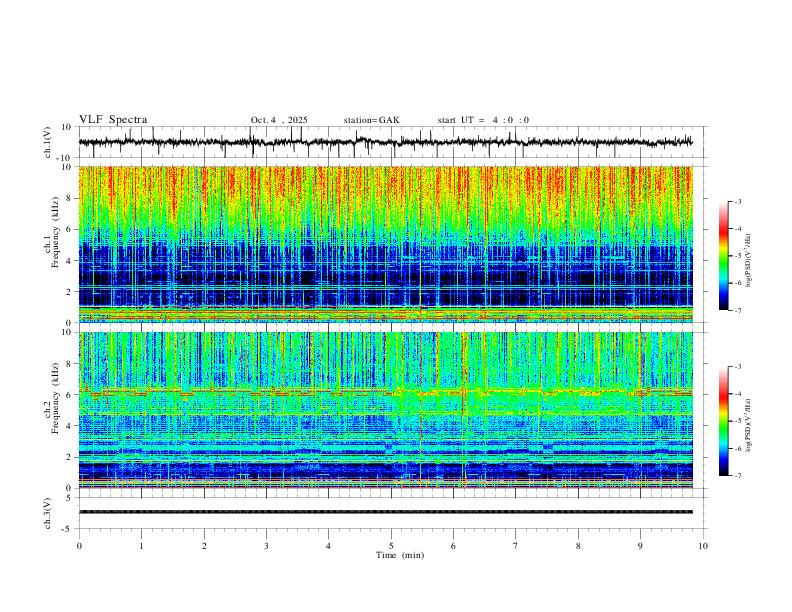Click the ch.3 flat voltage trace
792x612 pixels.
[386, 512]
